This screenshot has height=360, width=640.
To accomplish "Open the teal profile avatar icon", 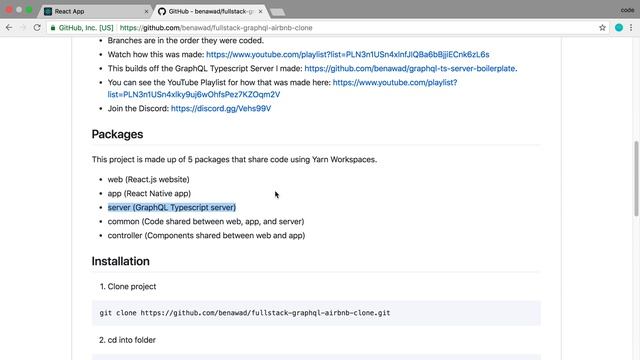I will pos(619,28).
